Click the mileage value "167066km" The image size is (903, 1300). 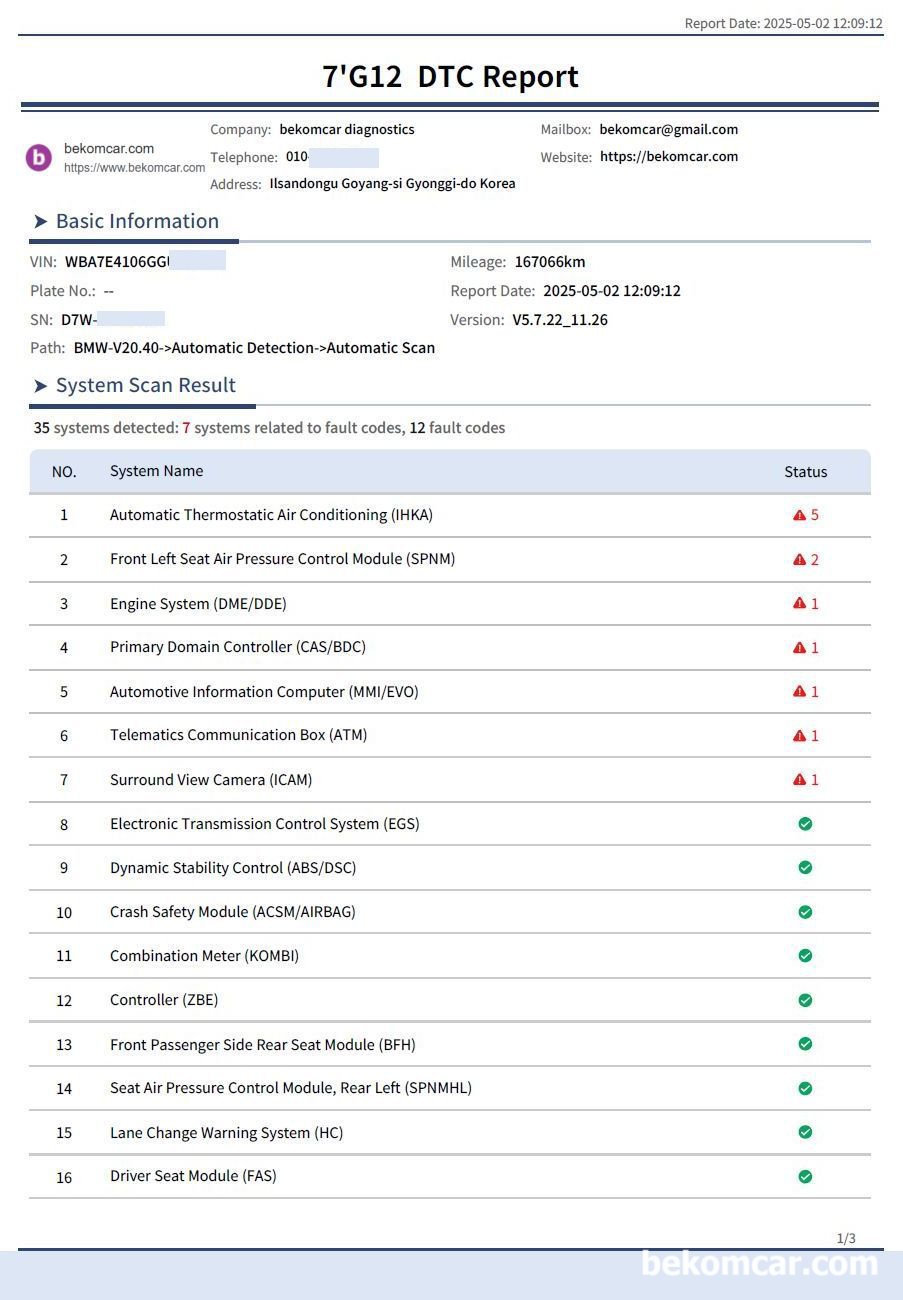[x=550, y=262]
